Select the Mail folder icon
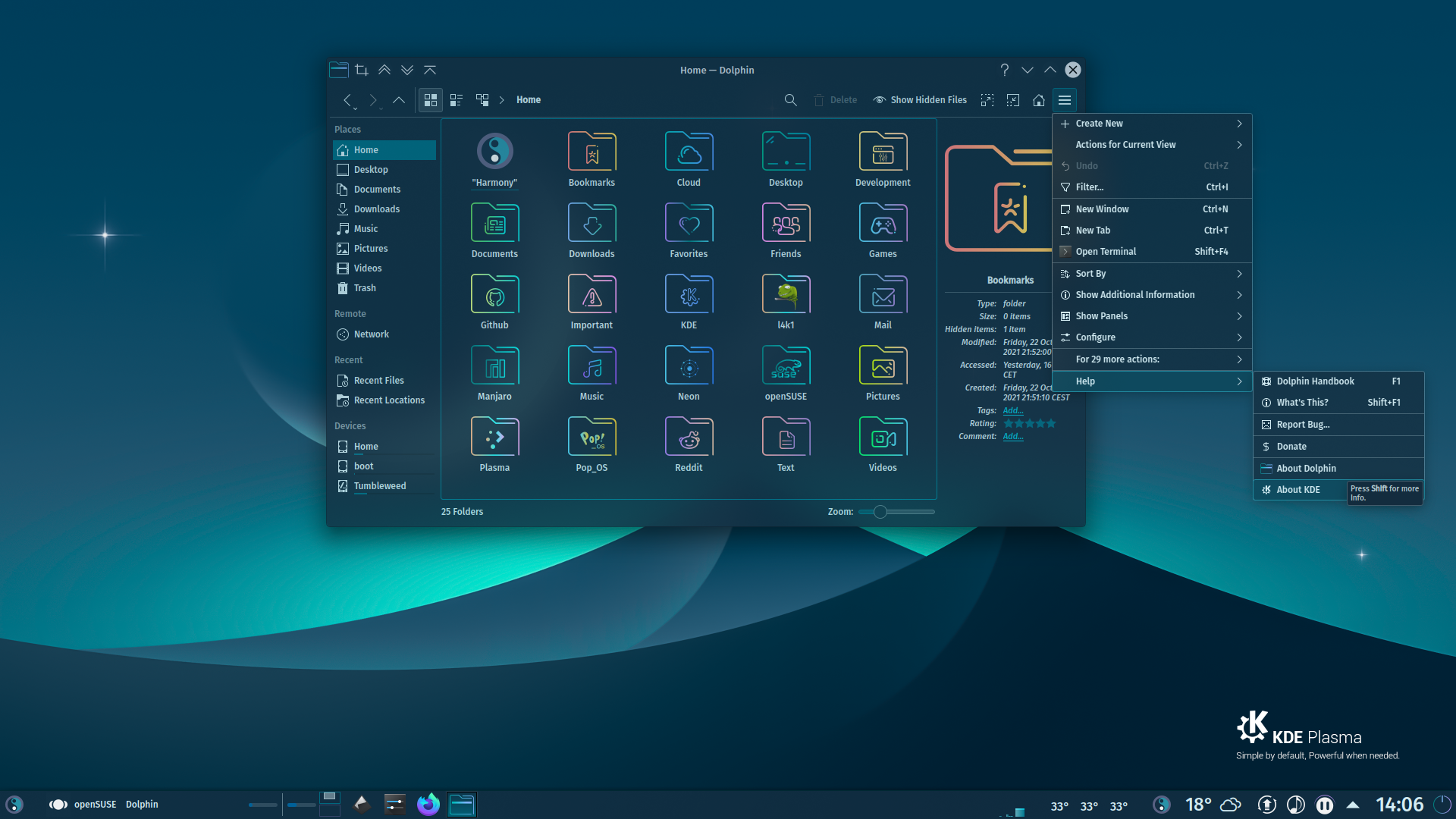1456x819 pixels. coord(883,293)
